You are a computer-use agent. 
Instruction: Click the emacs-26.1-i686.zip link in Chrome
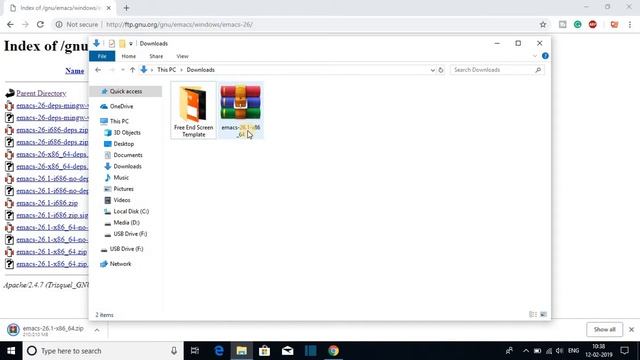point(47,203)
